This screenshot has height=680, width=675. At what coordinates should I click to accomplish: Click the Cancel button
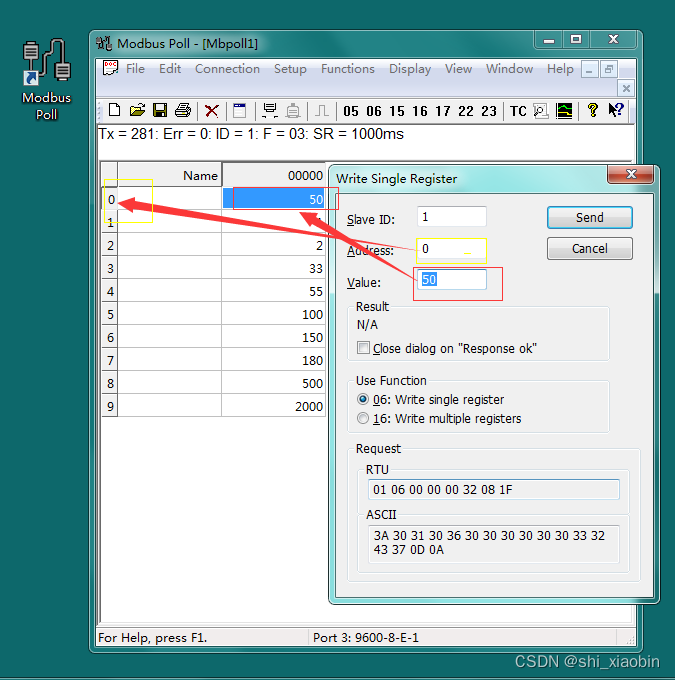[590, 248]
